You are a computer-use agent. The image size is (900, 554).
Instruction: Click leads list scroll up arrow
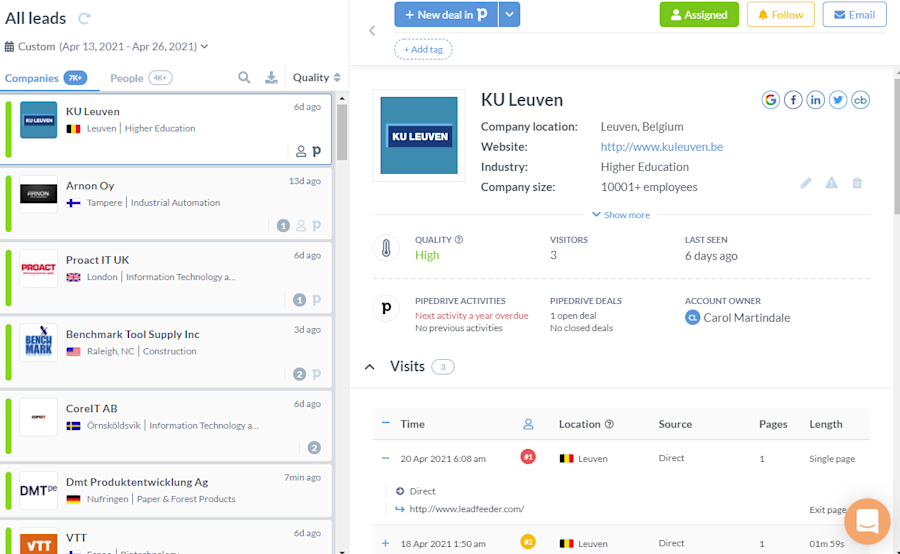[342, 99]
